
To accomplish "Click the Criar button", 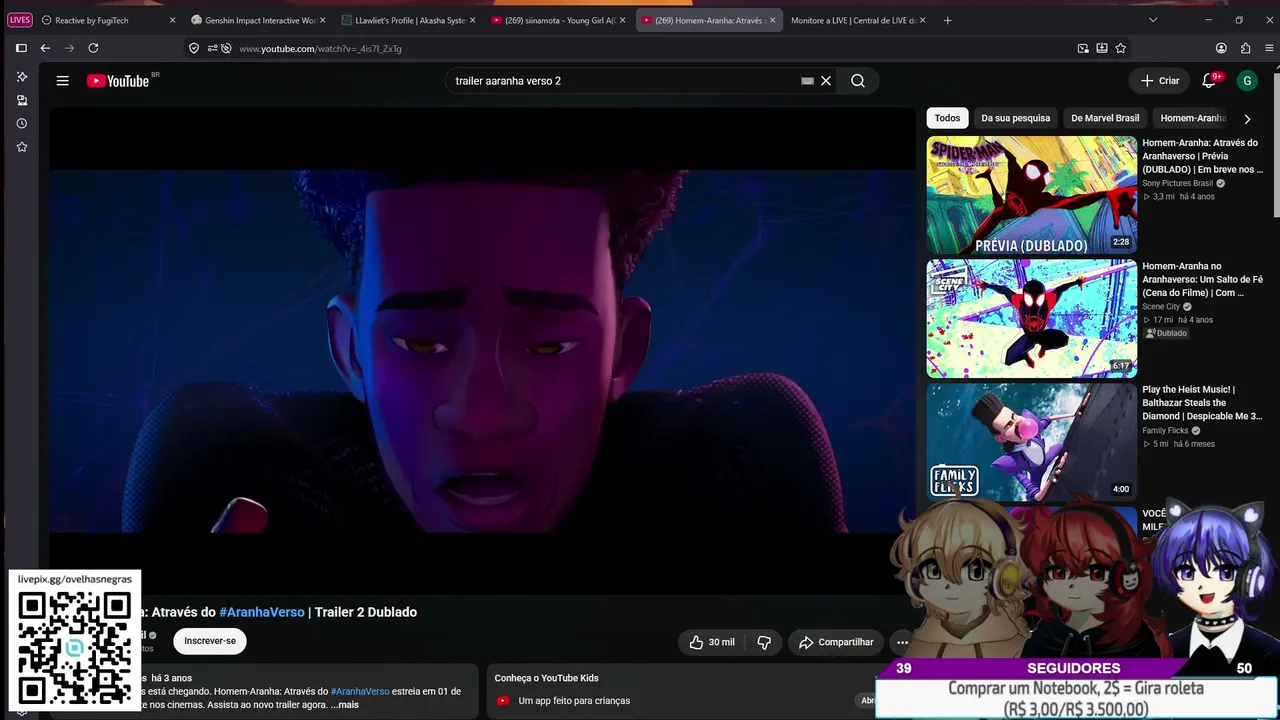I will 1160,81.
